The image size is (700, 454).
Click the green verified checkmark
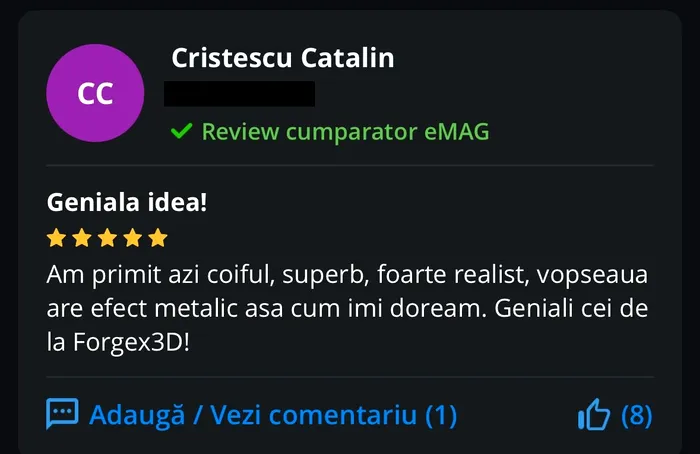pyautogui.click(x=182, y=131)
